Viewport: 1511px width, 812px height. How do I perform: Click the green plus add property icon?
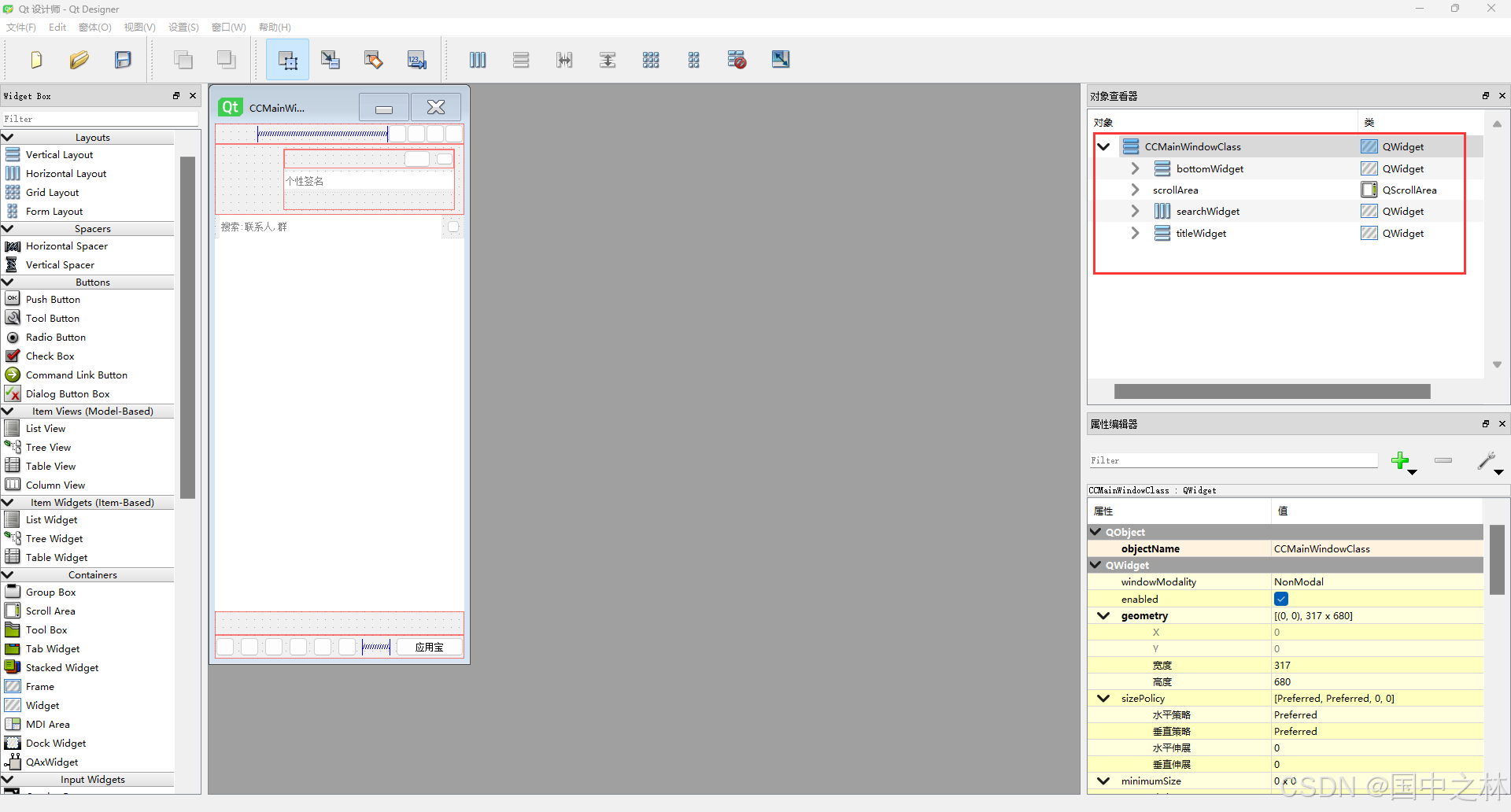tap(1400, 461)
